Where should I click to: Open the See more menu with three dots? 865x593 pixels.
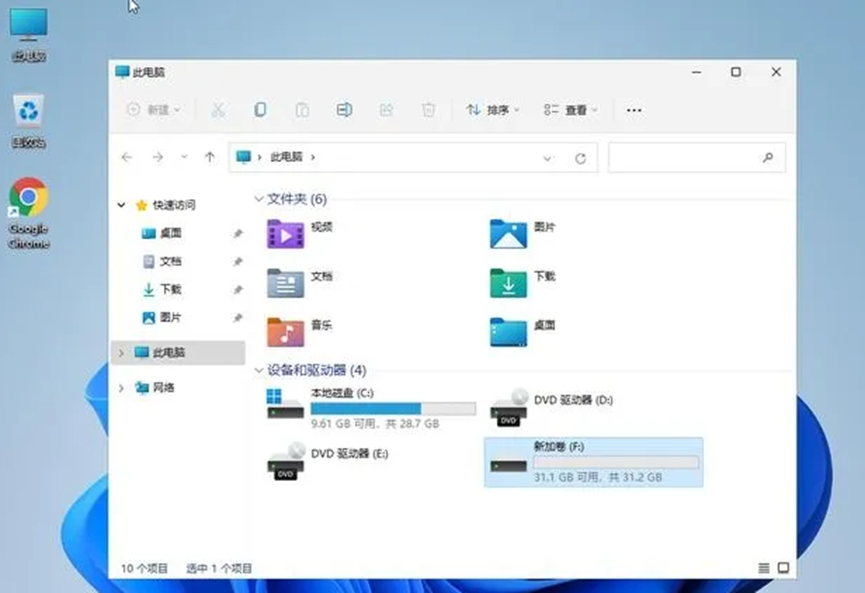pos(633,109)
